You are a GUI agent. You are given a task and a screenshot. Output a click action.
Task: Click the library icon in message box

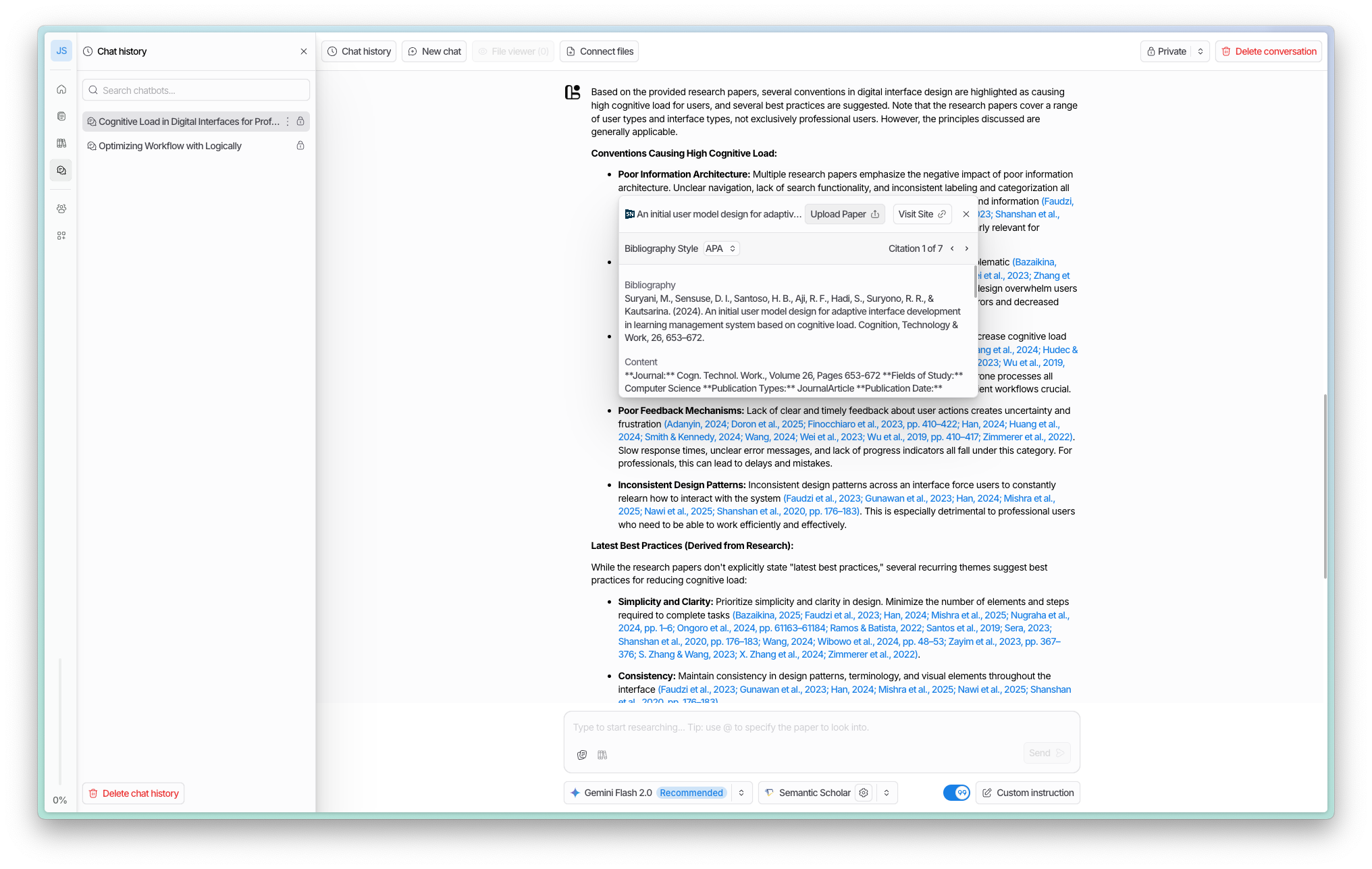(x=602, y=755)
